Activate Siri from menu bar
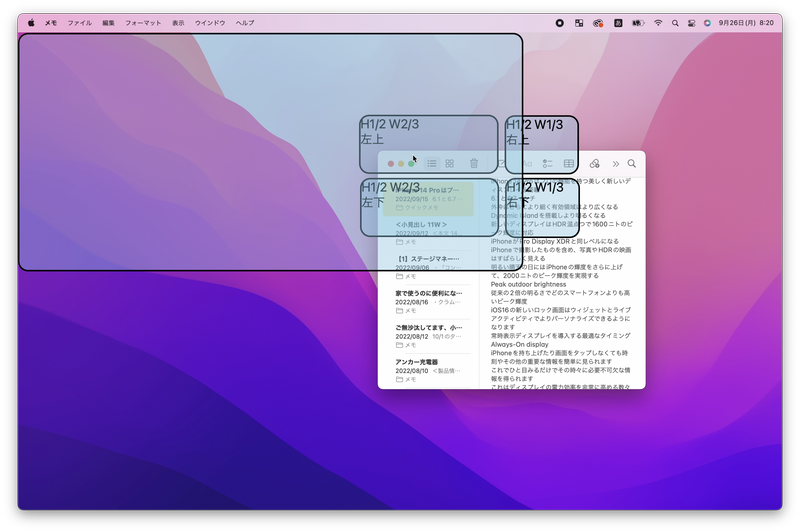Screen dimensions: 800x532 tap(707, 23)
